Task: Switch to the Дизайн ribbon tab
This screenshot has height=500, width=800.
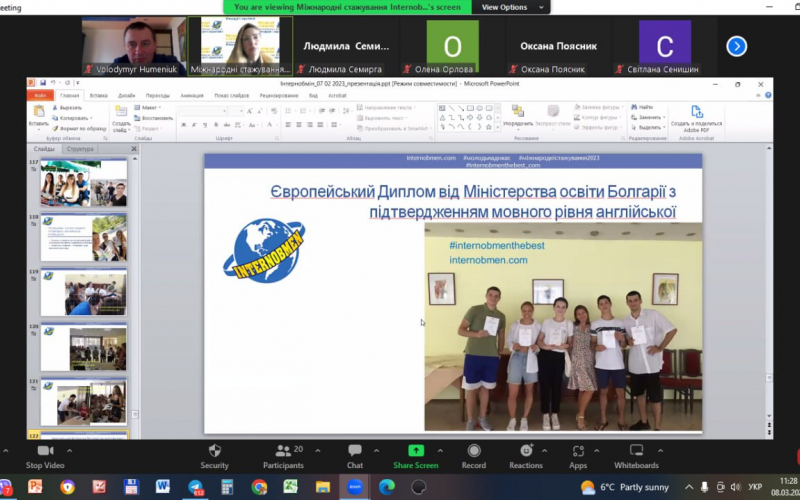Action: pyautogui.click(x=127, y=95)
